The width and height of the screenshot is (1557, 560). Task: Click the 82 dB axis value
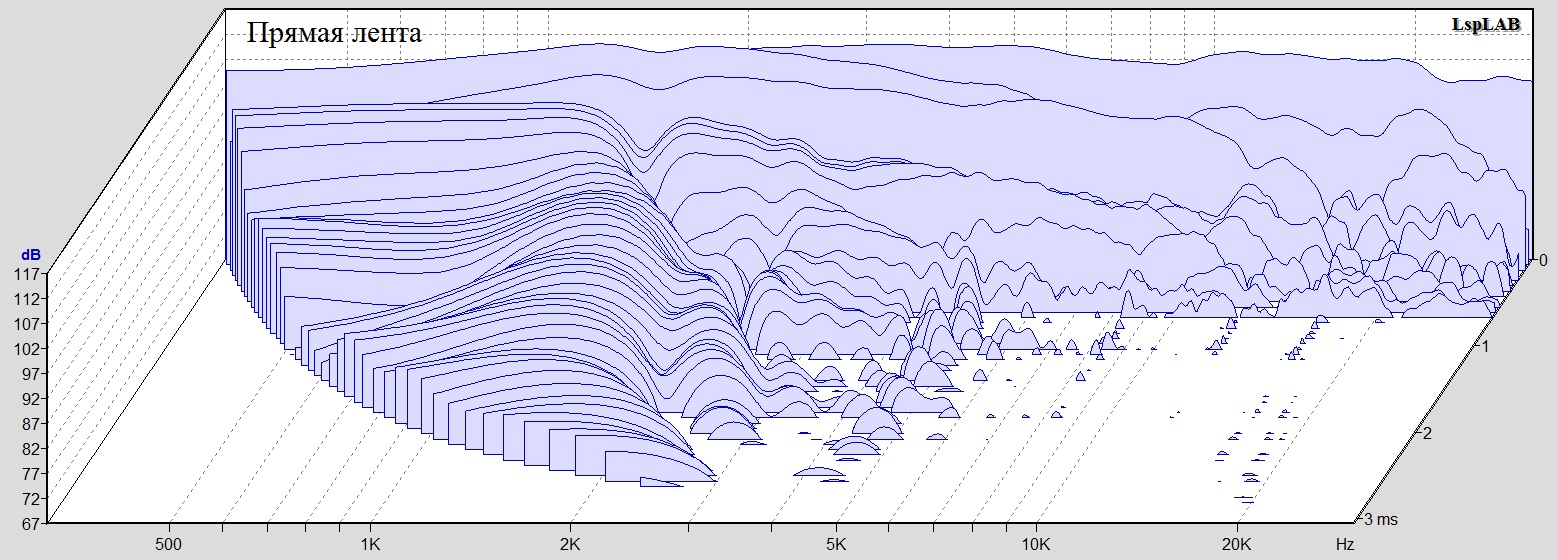click(32, 448)
